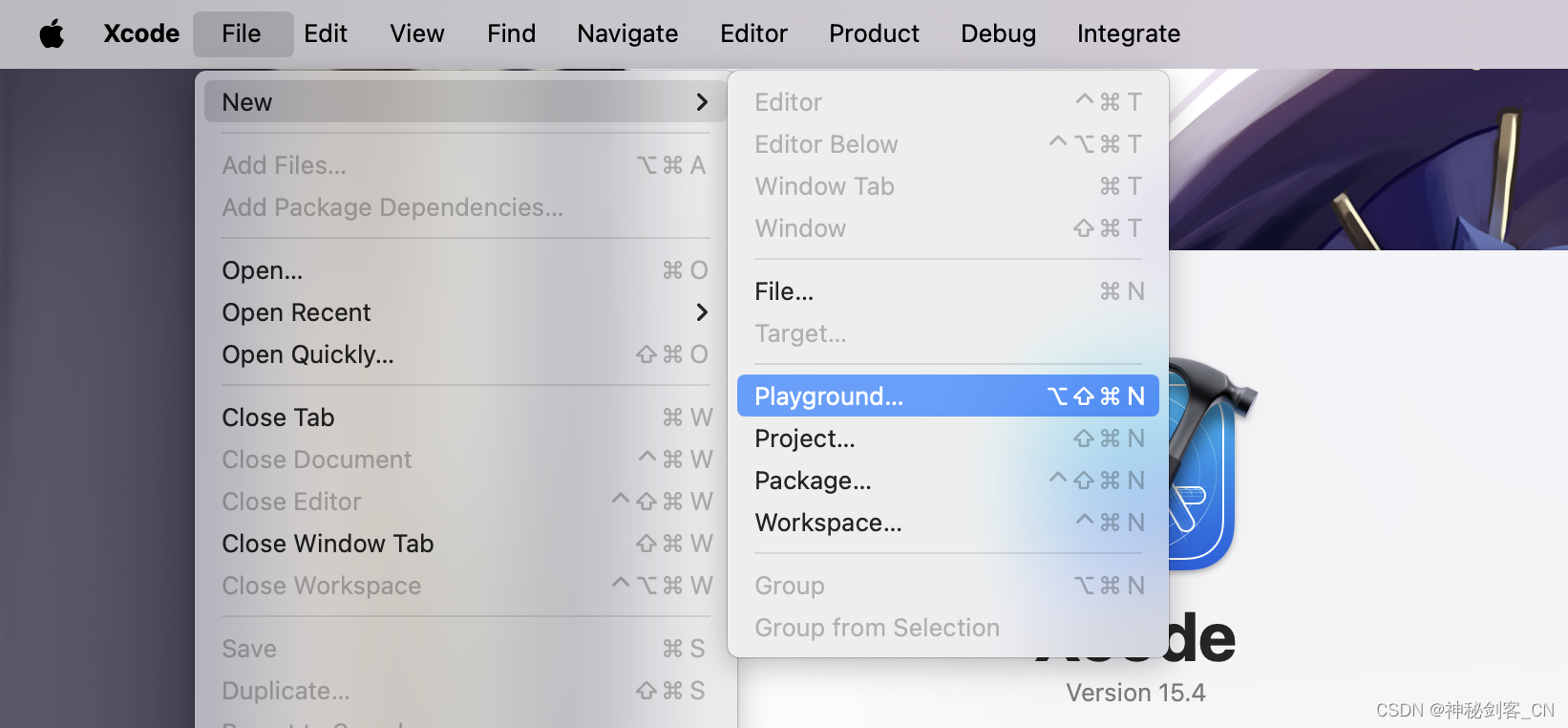Open the Debug menu
1568x728 pixels.
(998, 33)
